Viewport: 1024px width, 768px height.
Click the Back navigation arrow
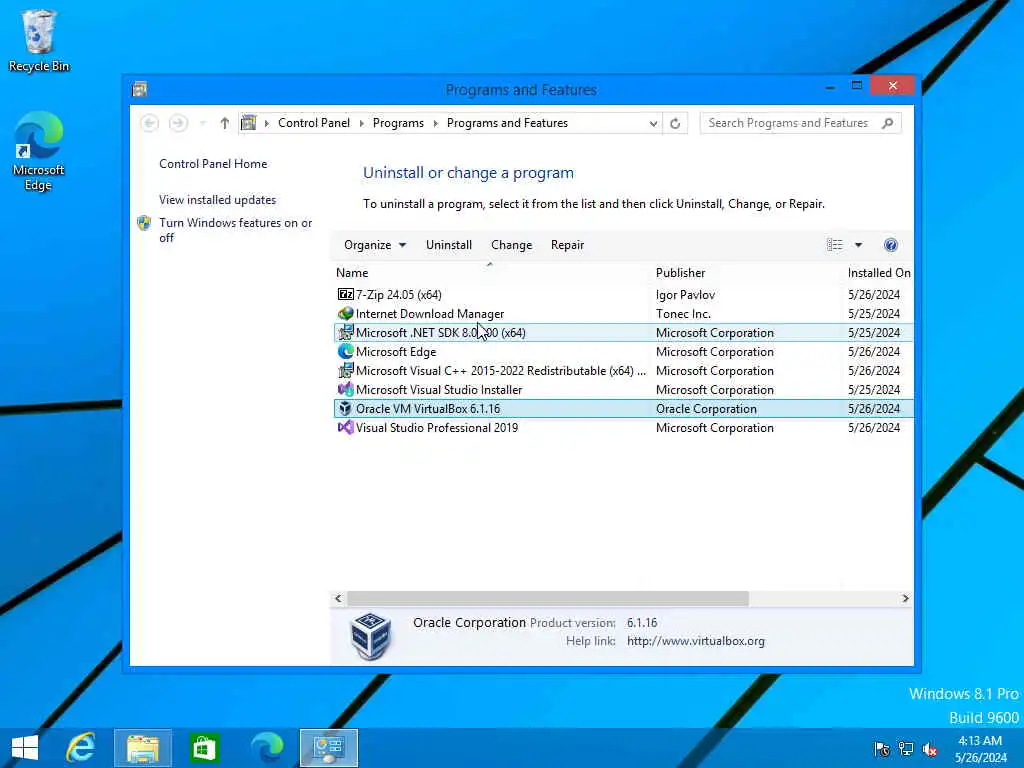150,123
